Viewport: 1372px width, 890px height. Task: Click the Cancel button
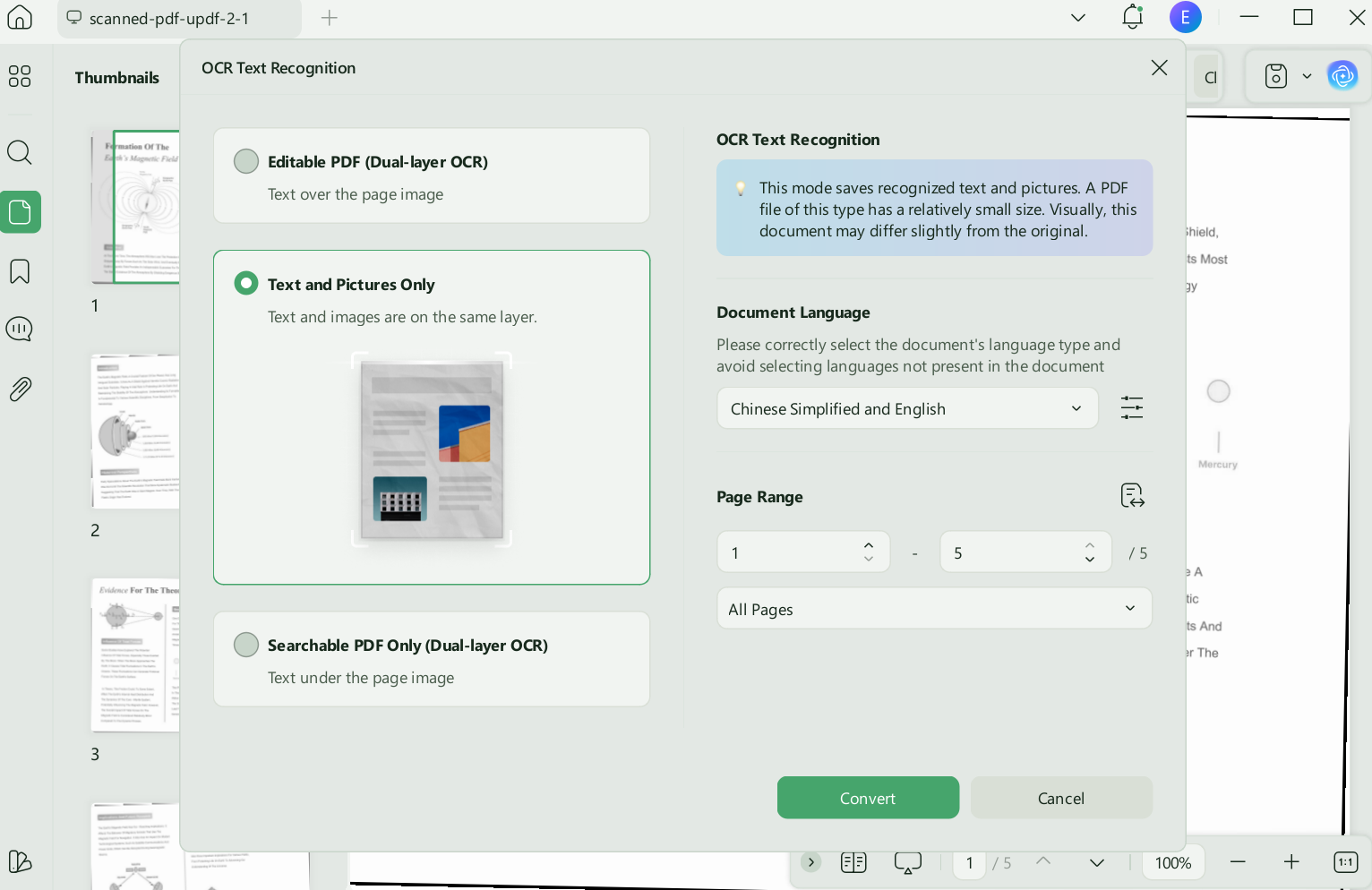pos(1061,798)
